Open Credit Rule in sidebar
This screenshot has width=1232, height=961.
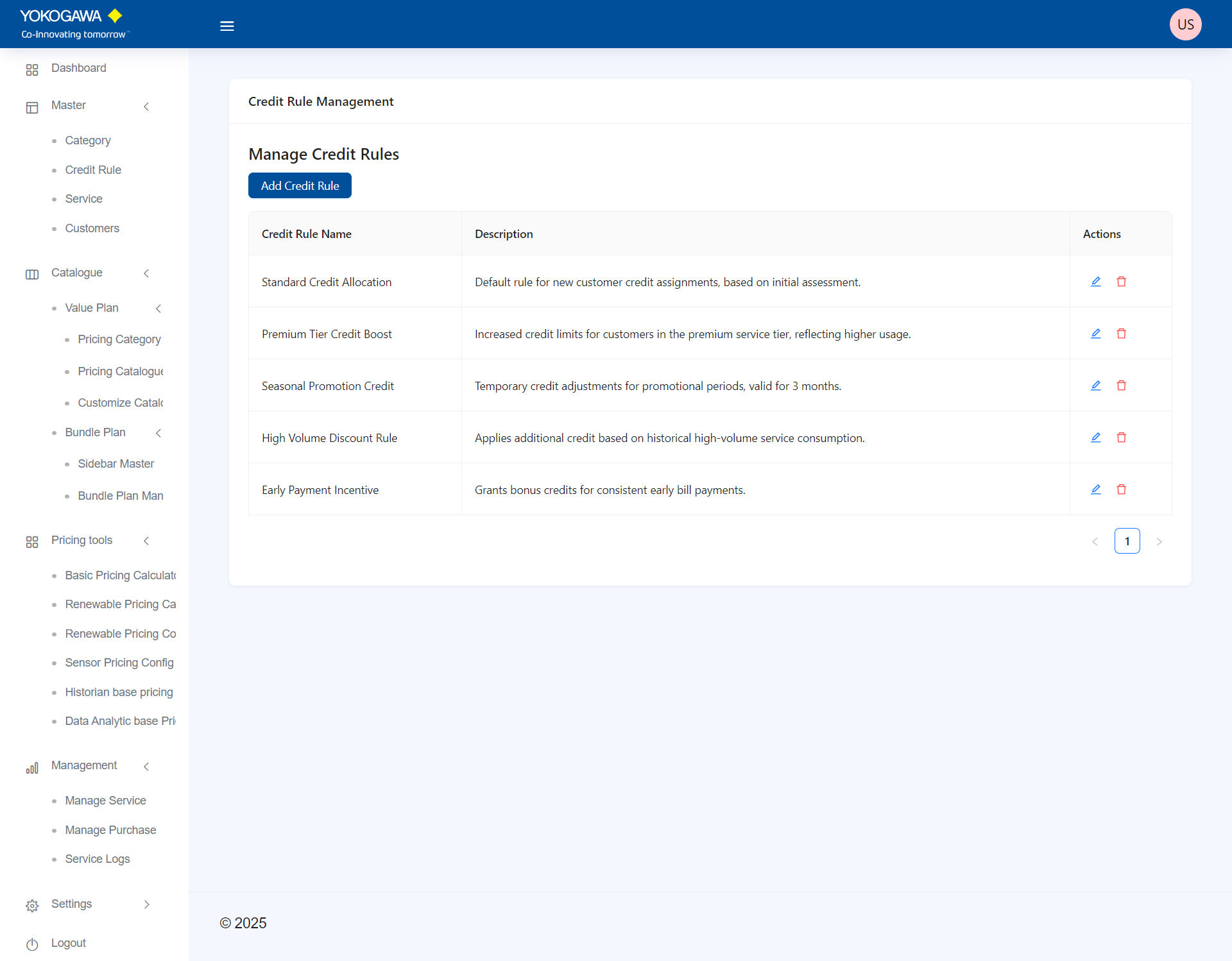point(93,170)
